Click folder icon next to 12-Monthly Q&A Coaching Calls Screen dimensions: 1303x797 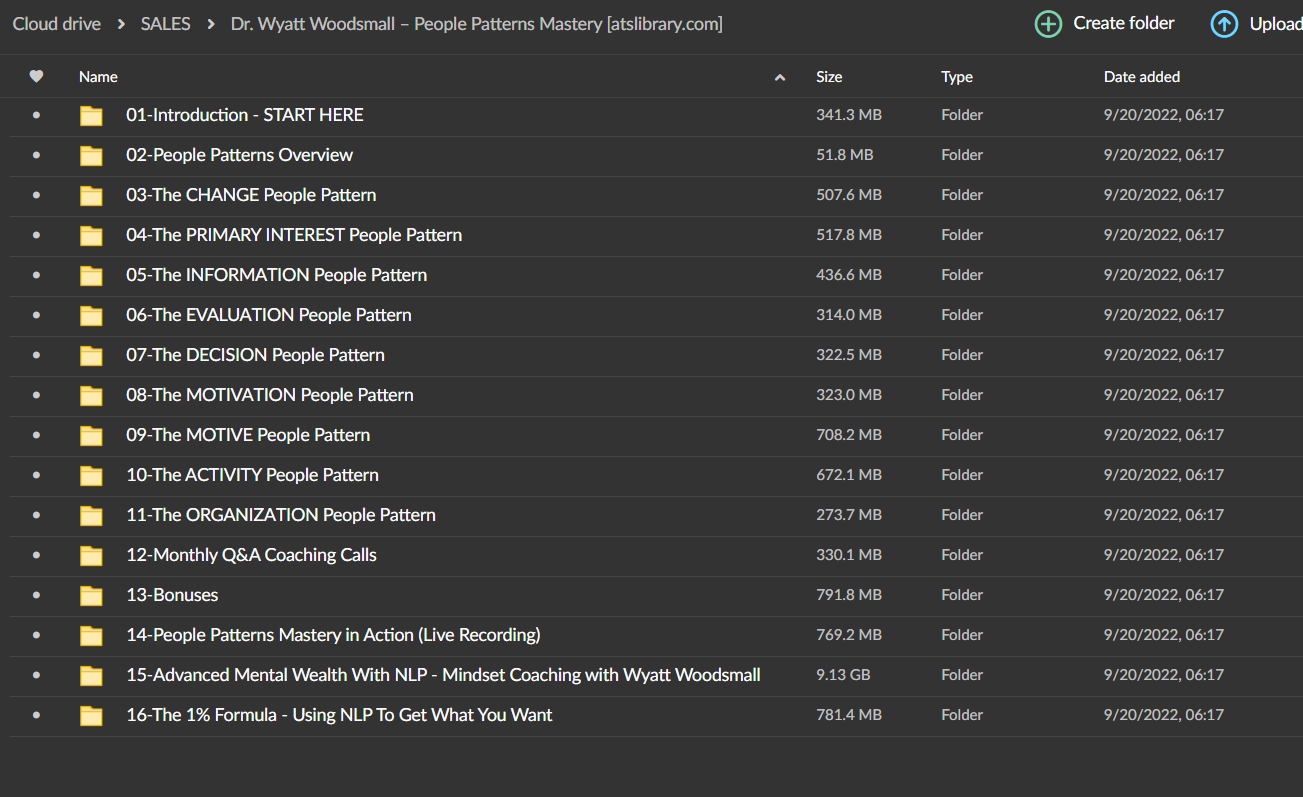click(91, 556)
